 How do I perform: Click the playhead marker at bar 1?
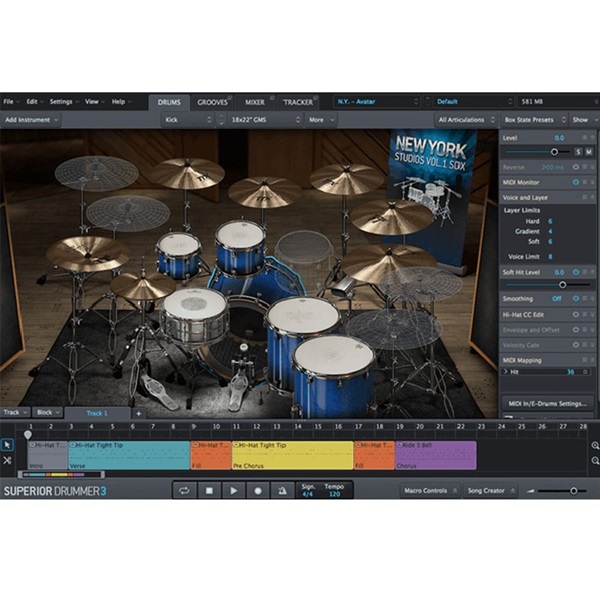click(28, 435)
